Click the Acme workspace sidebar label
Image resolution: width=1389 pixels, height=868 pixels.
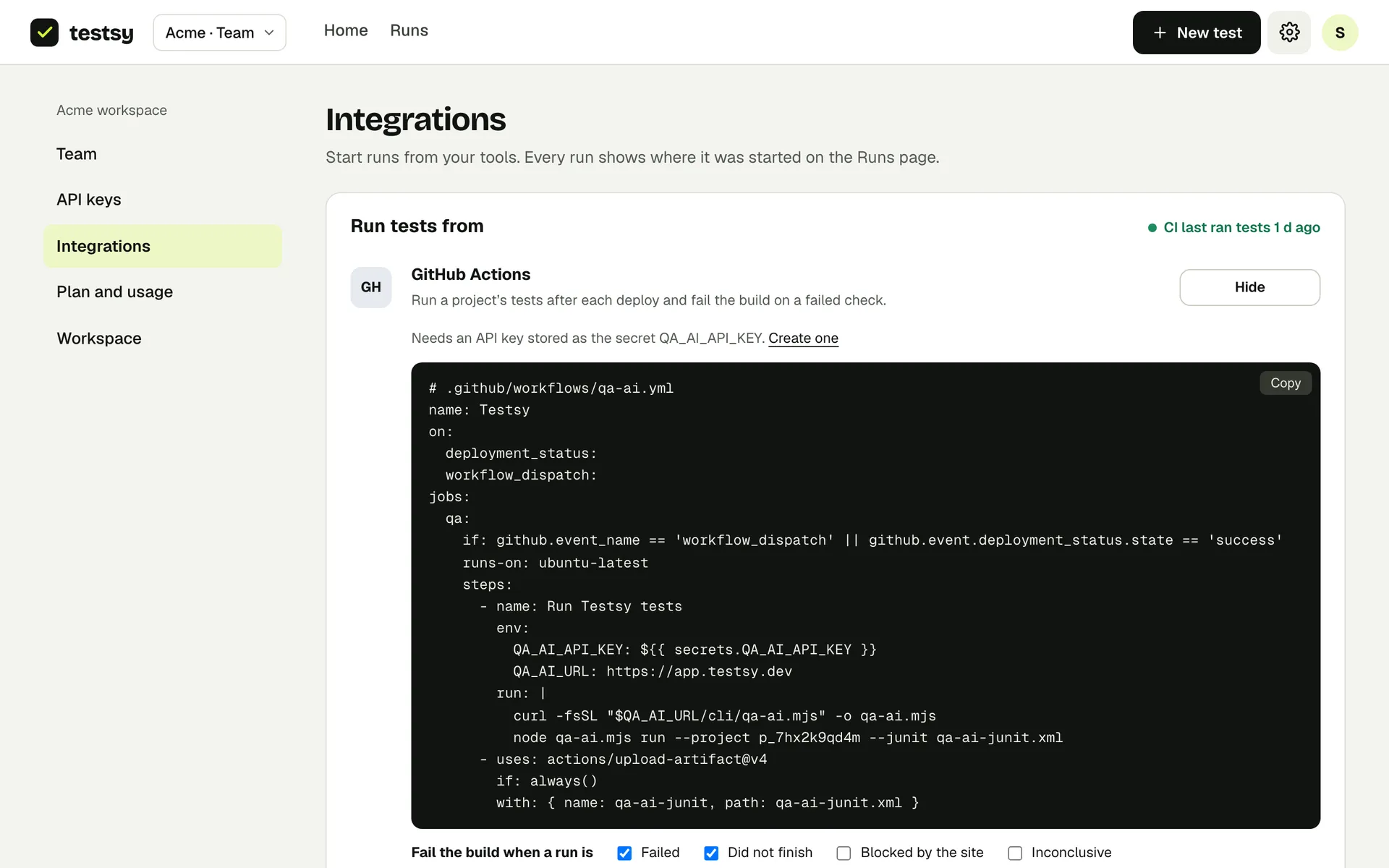111,110
